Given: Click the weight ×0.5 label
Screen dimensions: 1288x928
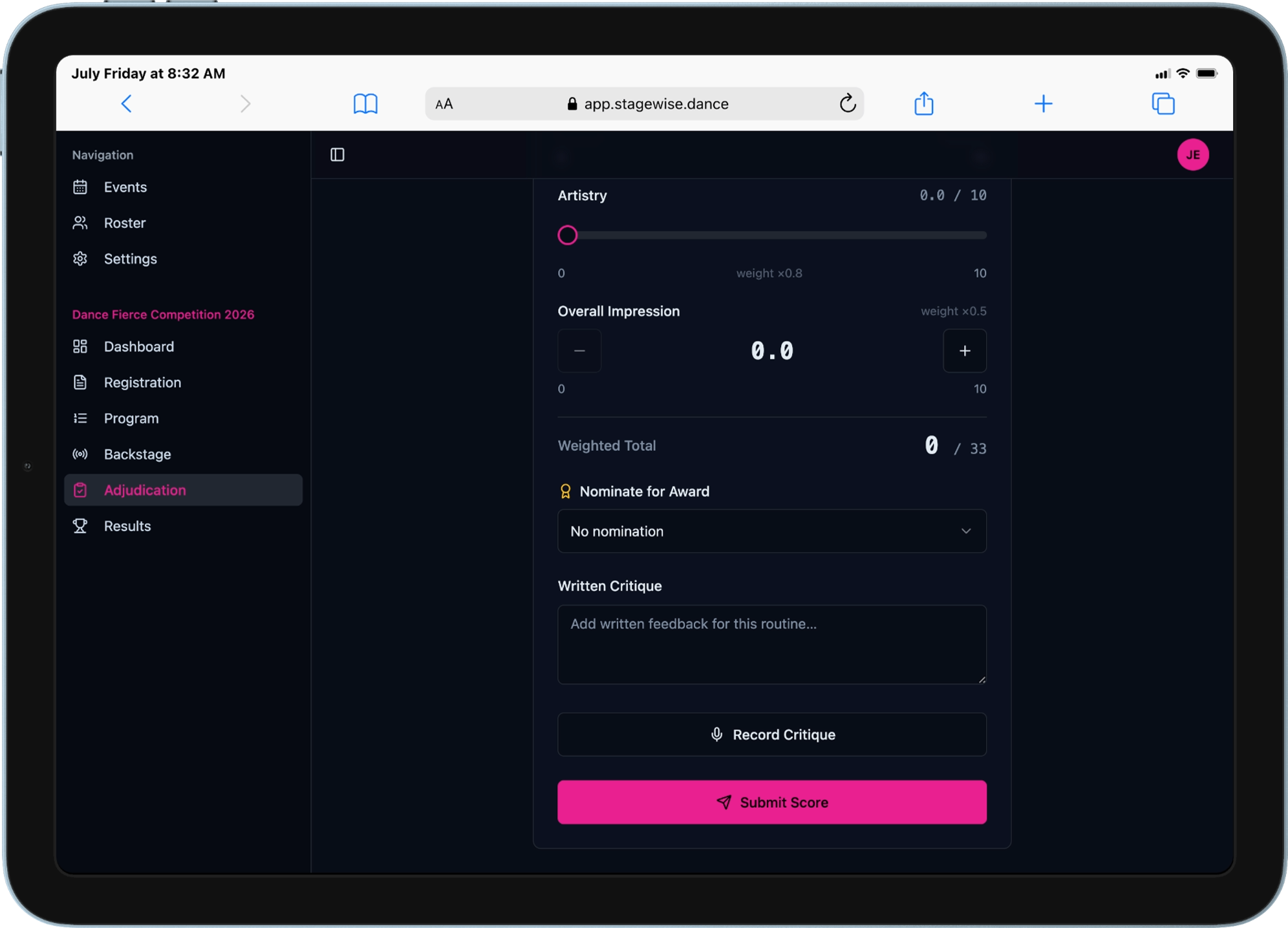Looking at the screenshot, I should coord(954,311).
